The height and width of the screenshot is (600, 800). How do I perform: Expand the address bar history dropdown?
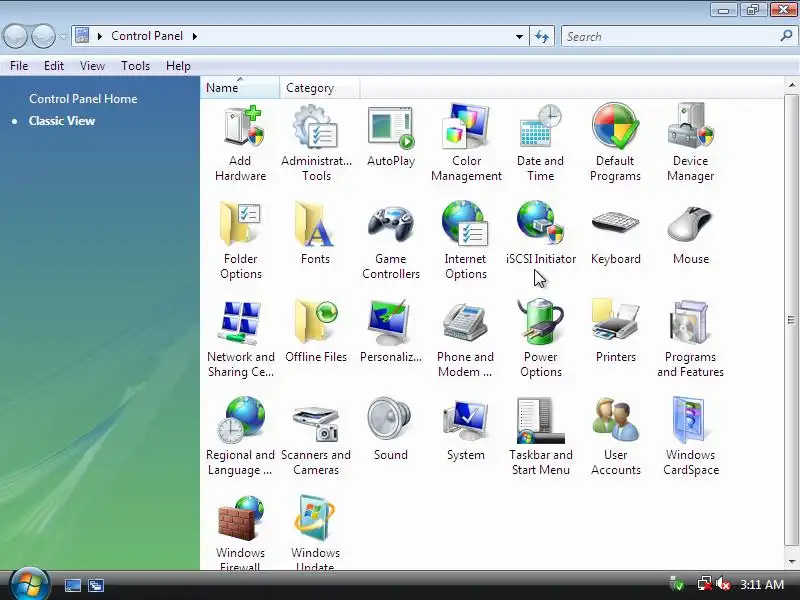coord(519,37)
